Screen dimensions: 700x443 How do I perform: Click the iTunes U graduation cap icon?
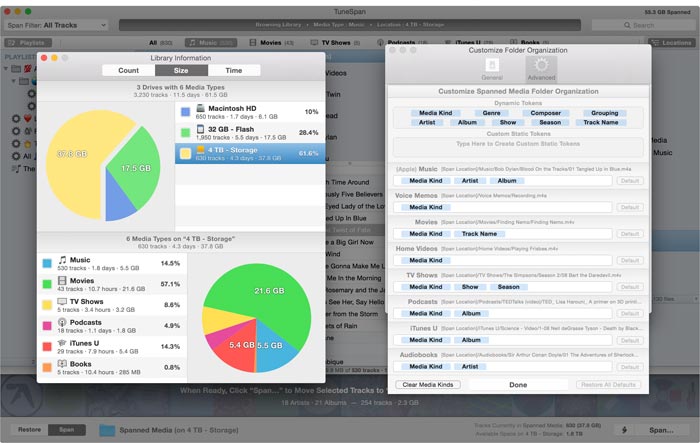pyautogui.click(x=62, y=343)
